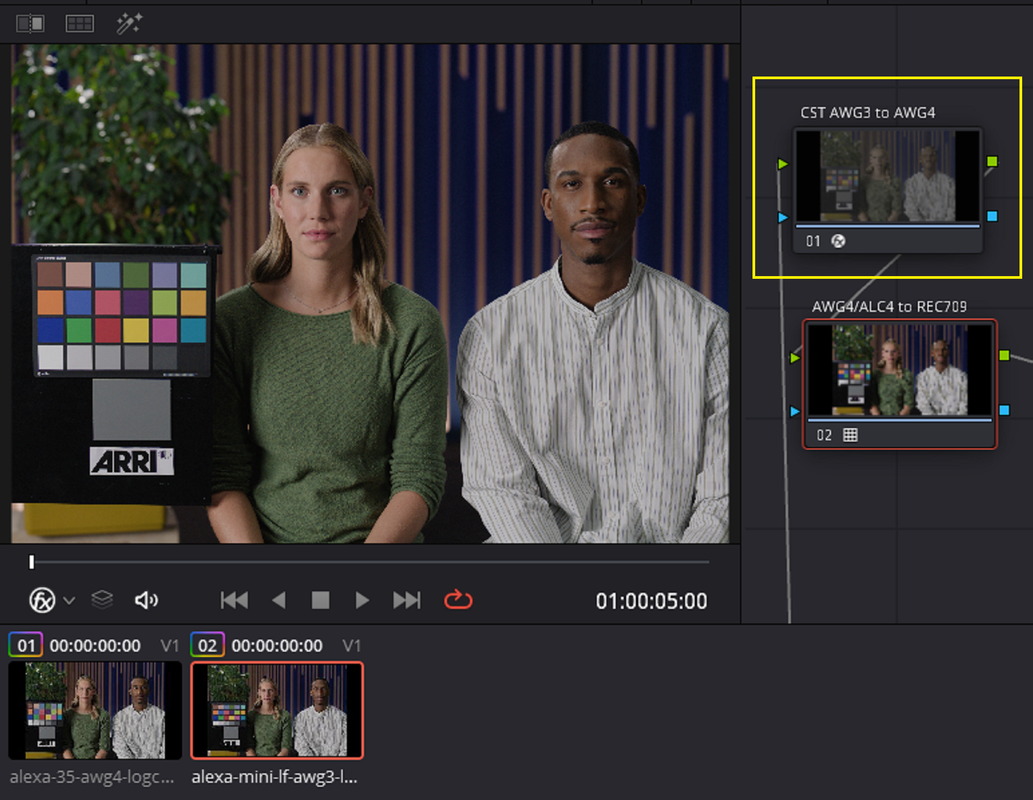1033x800 pixels.
Task: Select clip thumbnail alexa-mini-lf-awg3
Action: [277, 710]
